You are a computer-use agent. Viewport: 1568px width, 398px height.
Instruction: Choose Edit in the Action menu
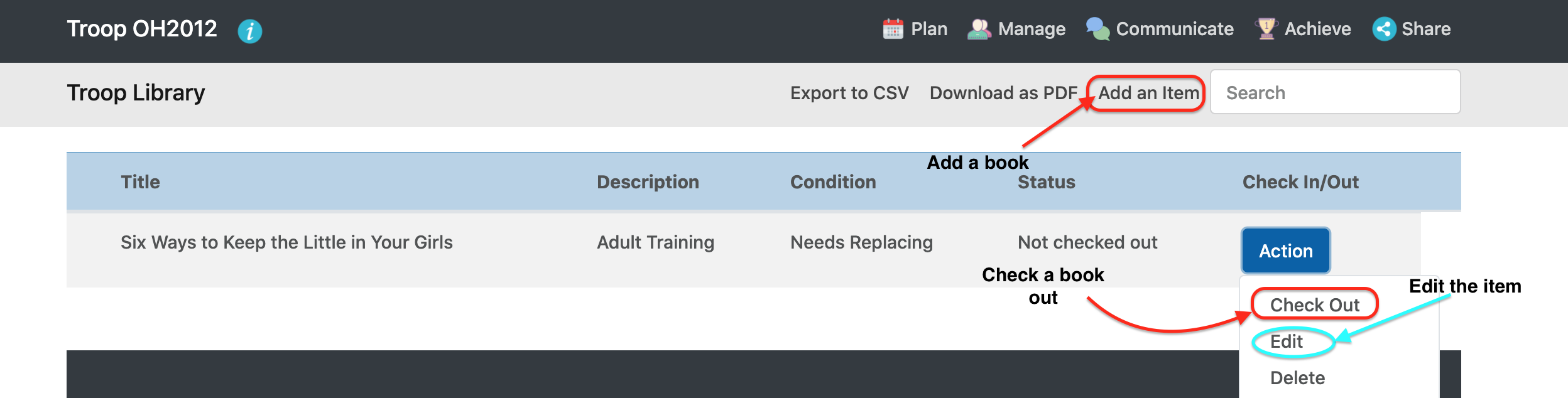pyautogui.click(x=1287, y=342)
